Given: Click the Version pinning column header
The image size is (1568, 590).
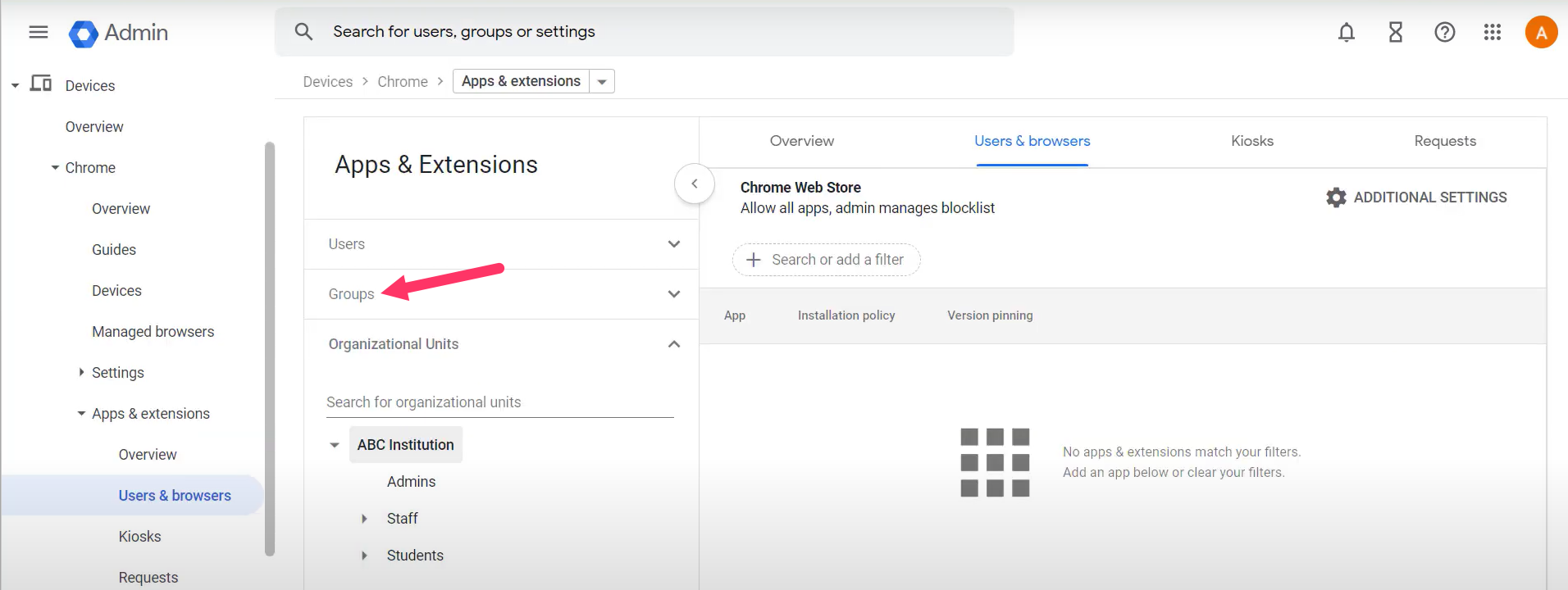Looking at the screenshot, I should [x=990, y=315].
